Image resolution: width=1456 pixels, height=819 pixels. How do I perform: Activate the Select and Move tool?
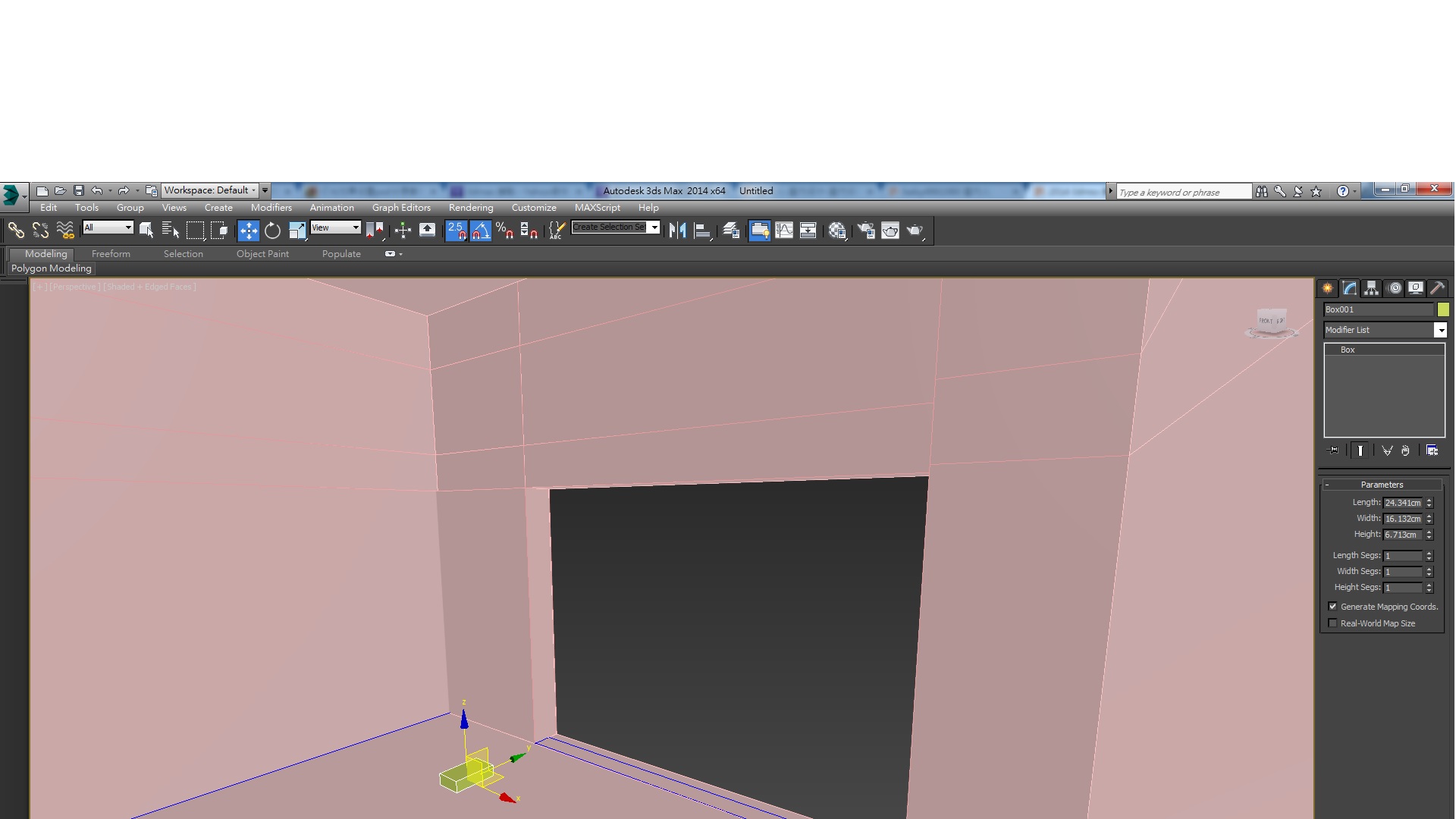pyautogui.click(x=248, y=231)
